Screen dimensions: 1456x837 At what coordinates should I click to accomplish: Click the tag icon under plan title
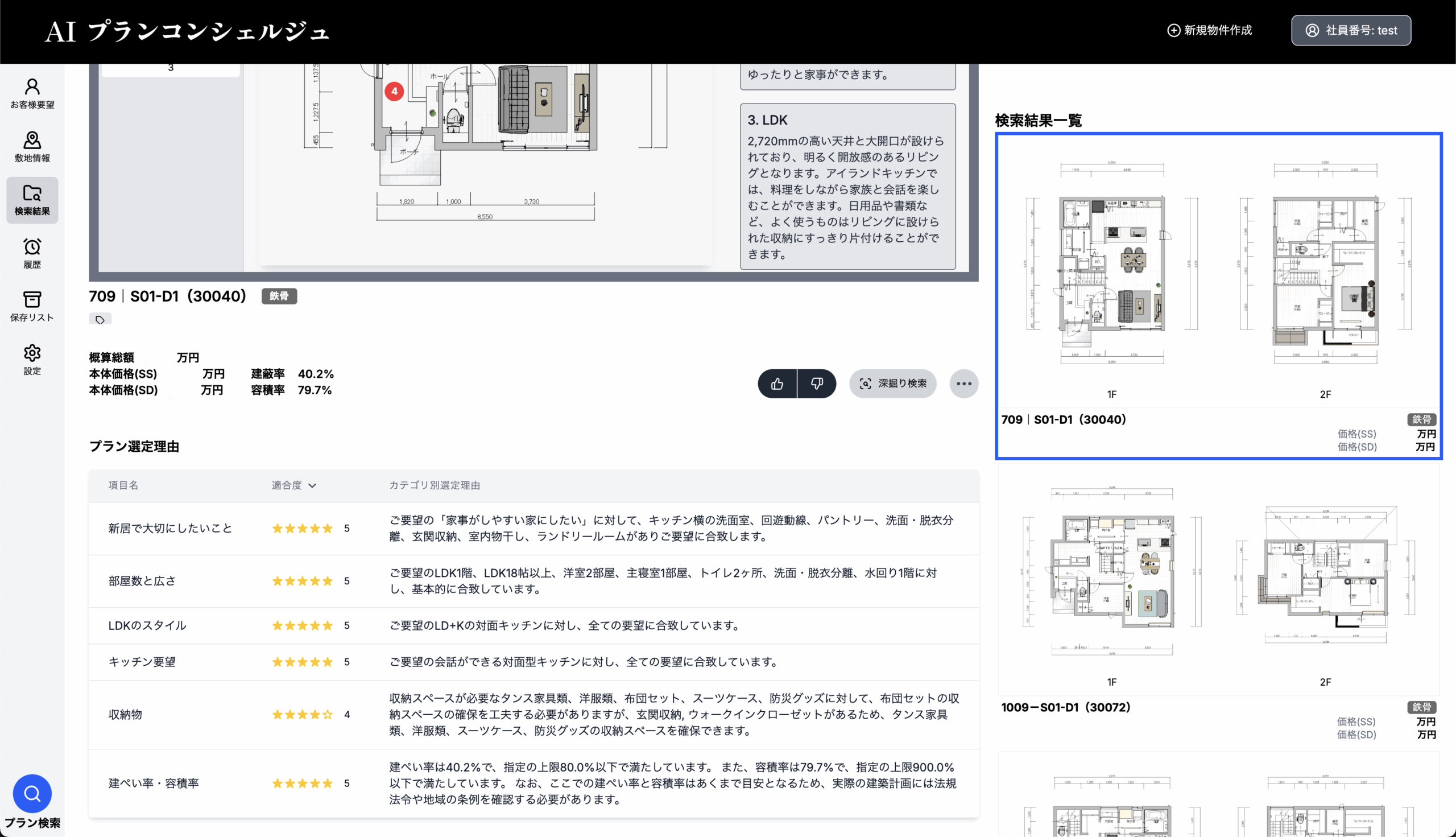[x=100, y=320]
